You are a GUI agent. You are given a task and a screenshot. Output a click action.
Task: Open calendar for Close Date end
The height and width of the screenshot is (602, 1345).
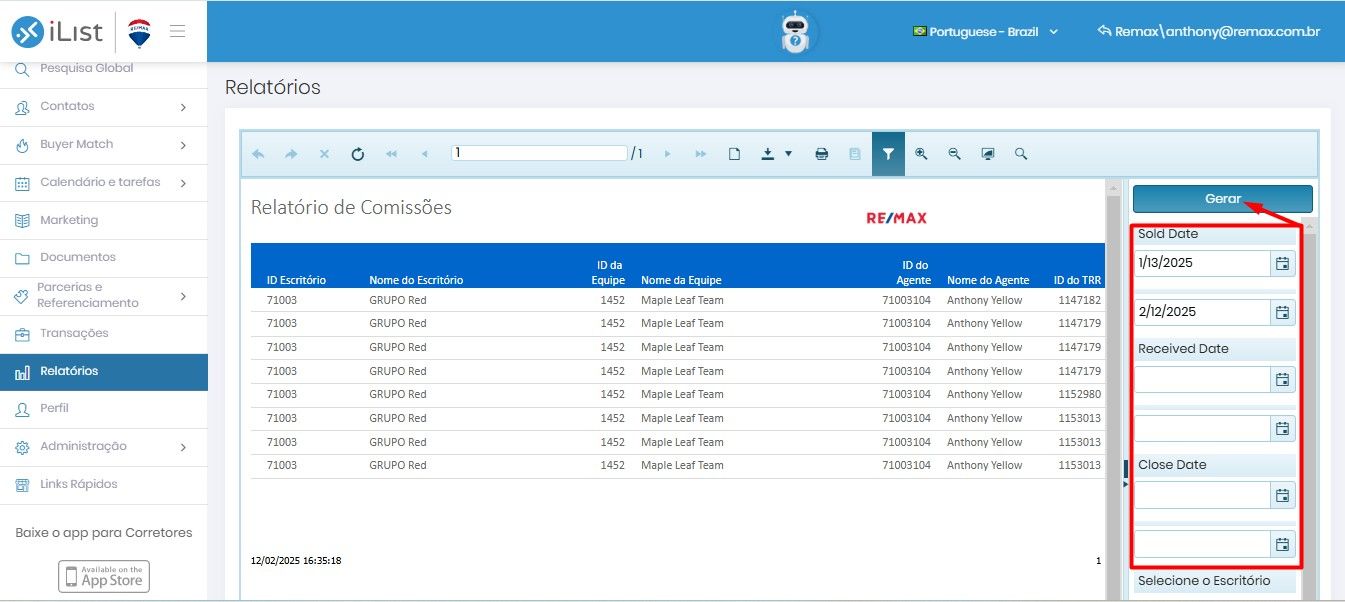[1282, 544]
